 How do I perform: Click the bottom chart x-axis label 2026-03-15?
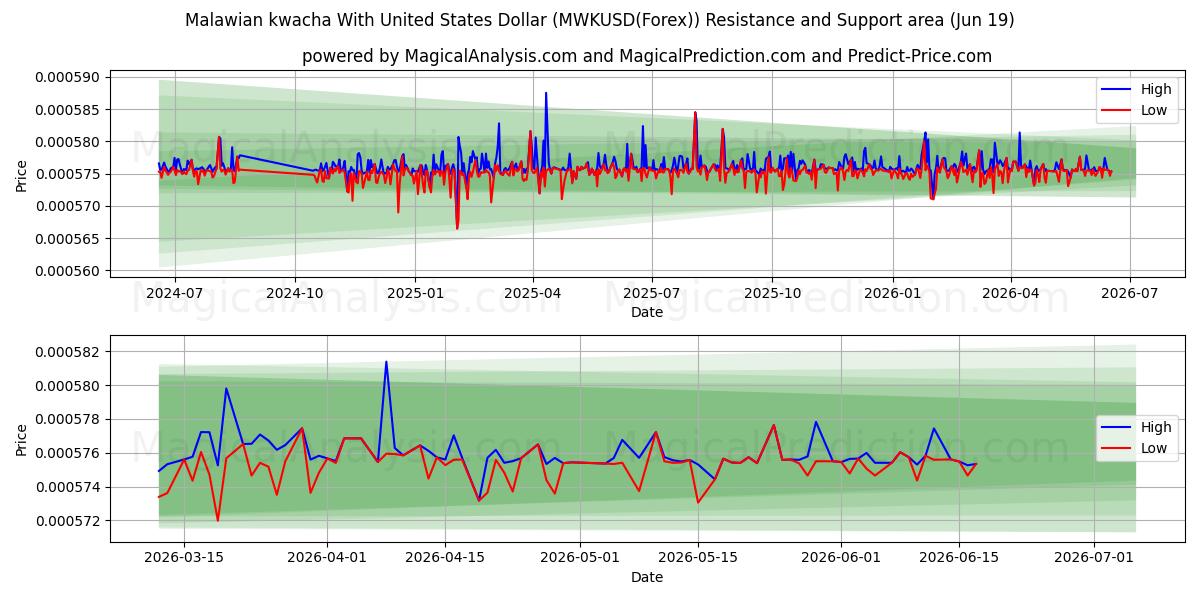[x=184, y=559]
